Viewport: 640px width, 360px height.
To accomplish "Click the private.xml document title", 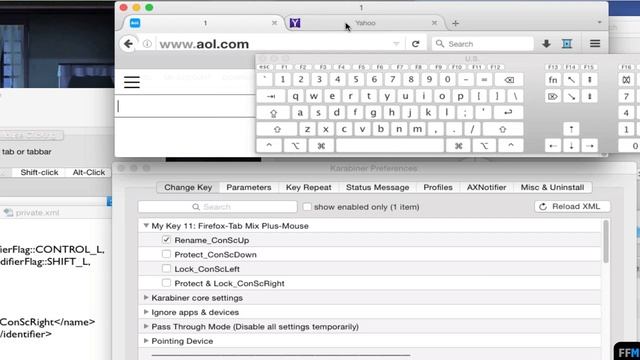I will click(37, 213).
